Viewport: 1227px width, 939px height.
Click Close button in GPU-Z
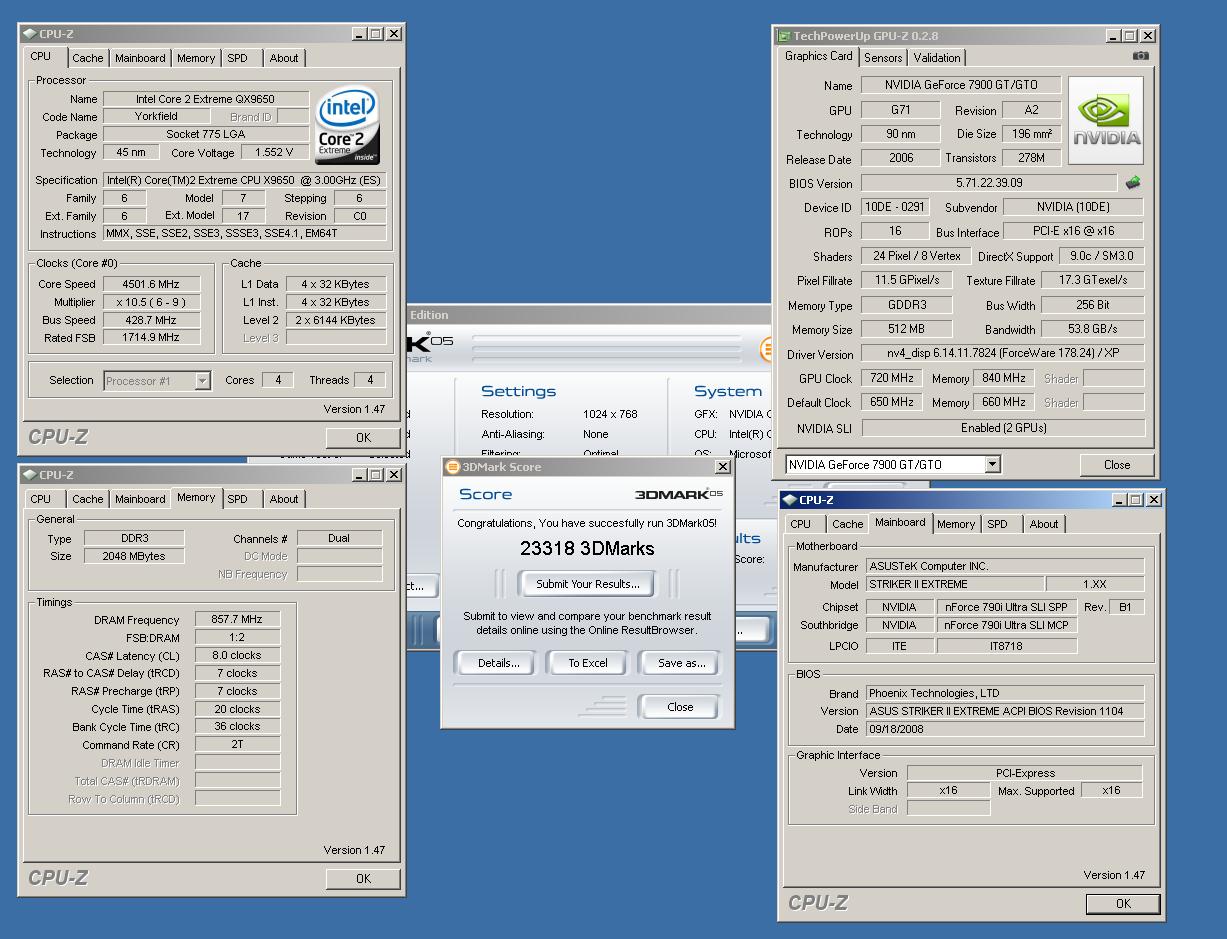1117,464
